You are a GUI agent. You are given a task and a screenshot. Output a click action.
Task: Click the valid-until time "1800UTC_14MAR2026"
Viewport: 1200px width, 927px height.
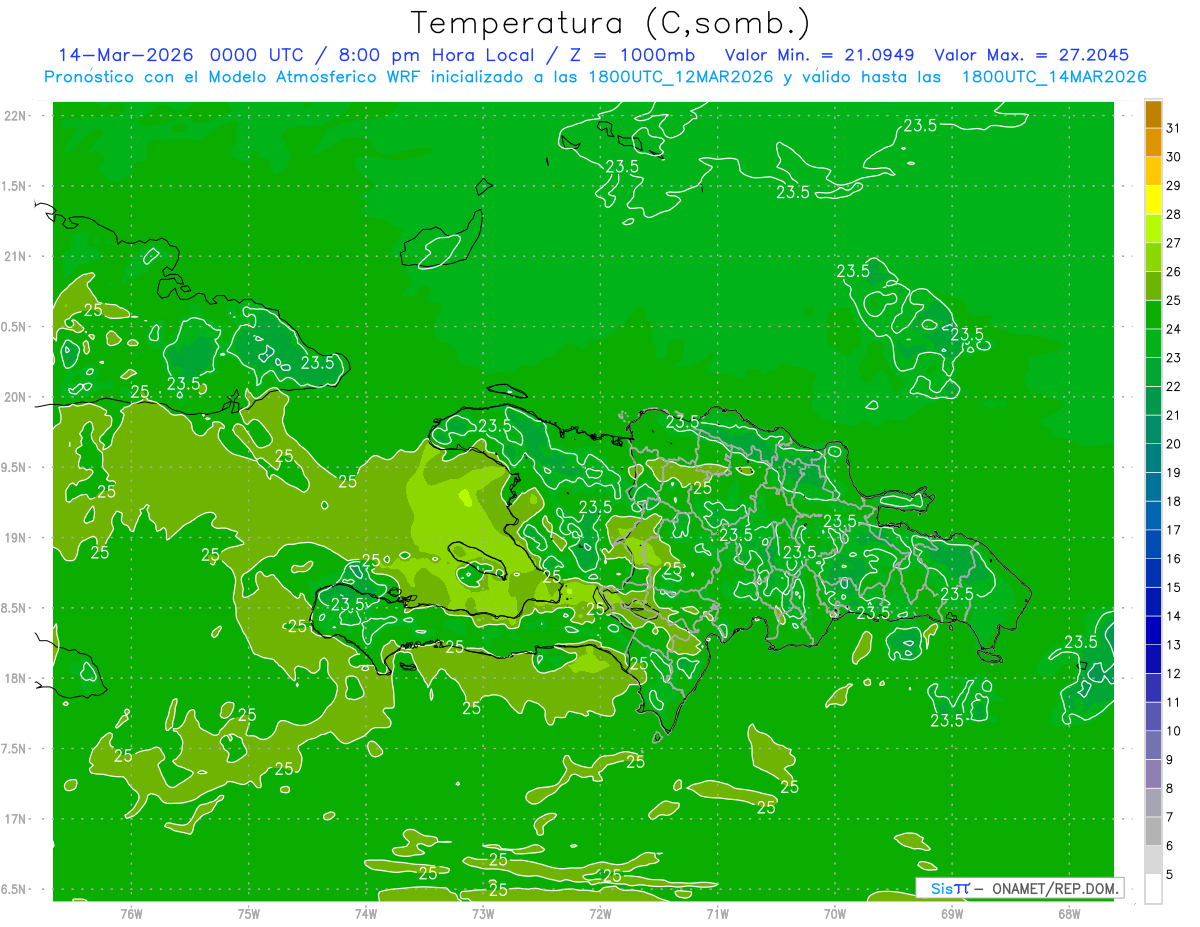tap(1054, 77)
